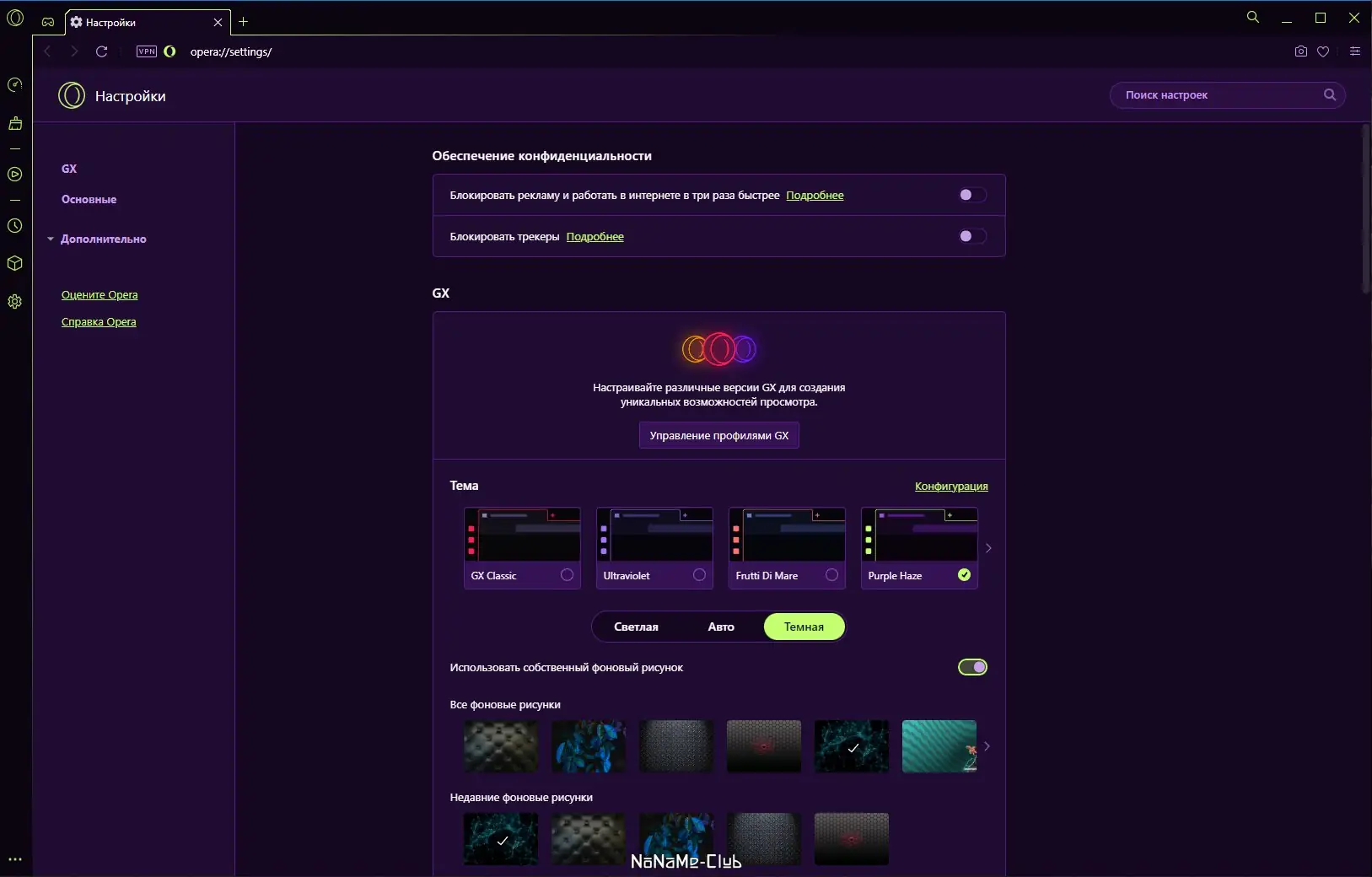Image resolution: width=1372 pixels, height=877 pixels.
Task: Choose the teal striped wallpaper thumbnail
Action: (939, 746)
